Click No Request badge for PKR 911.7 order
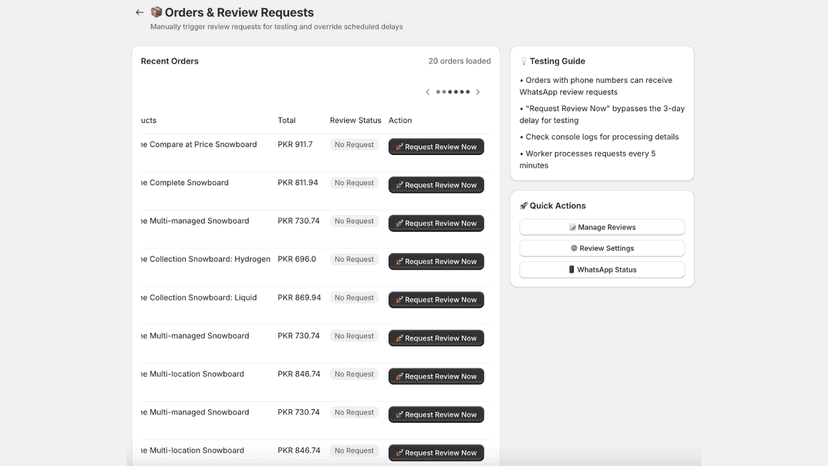 click(x=354, y=145)
